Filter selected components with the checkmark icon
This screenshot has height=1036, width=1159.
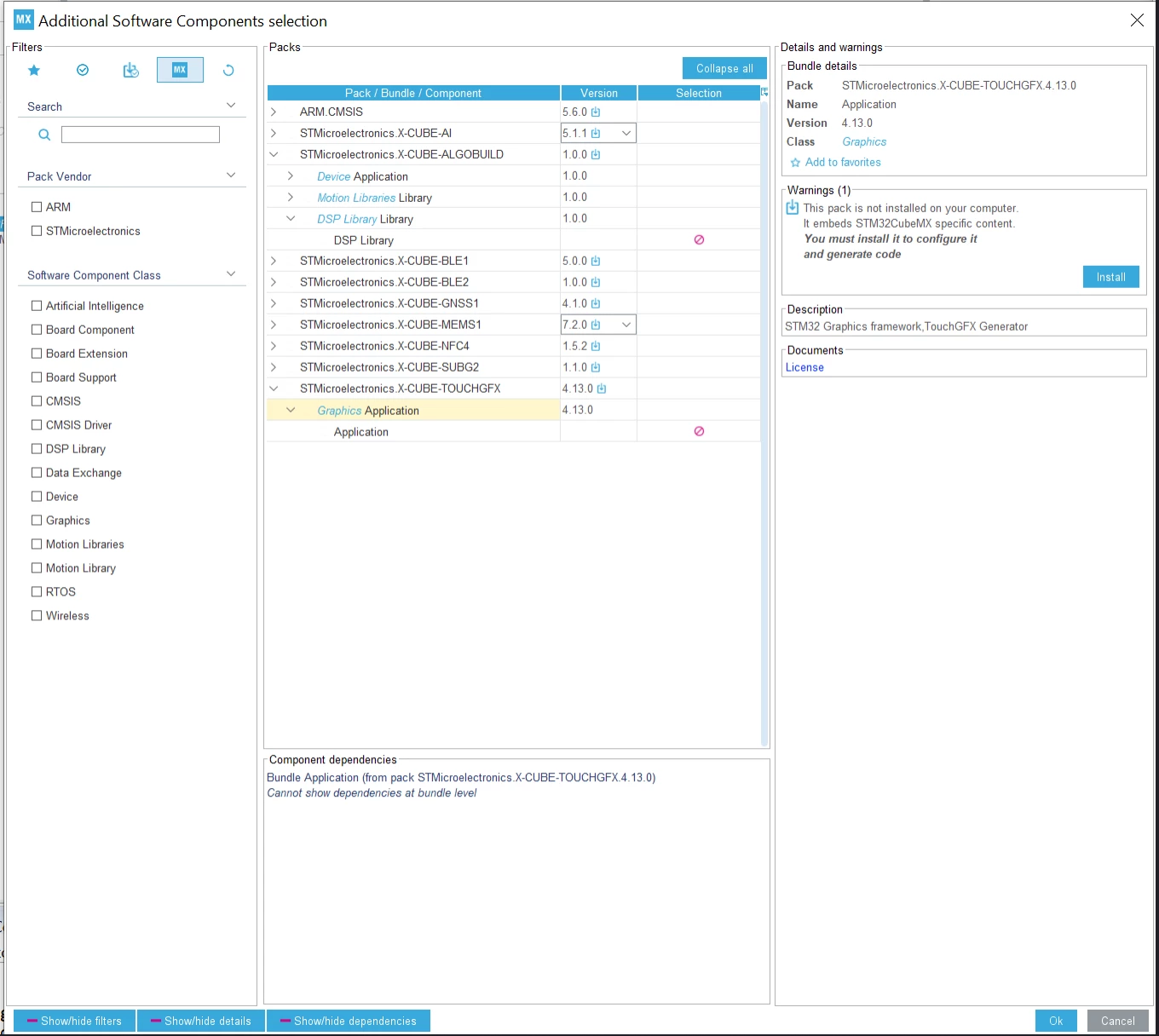click(83, 71)
